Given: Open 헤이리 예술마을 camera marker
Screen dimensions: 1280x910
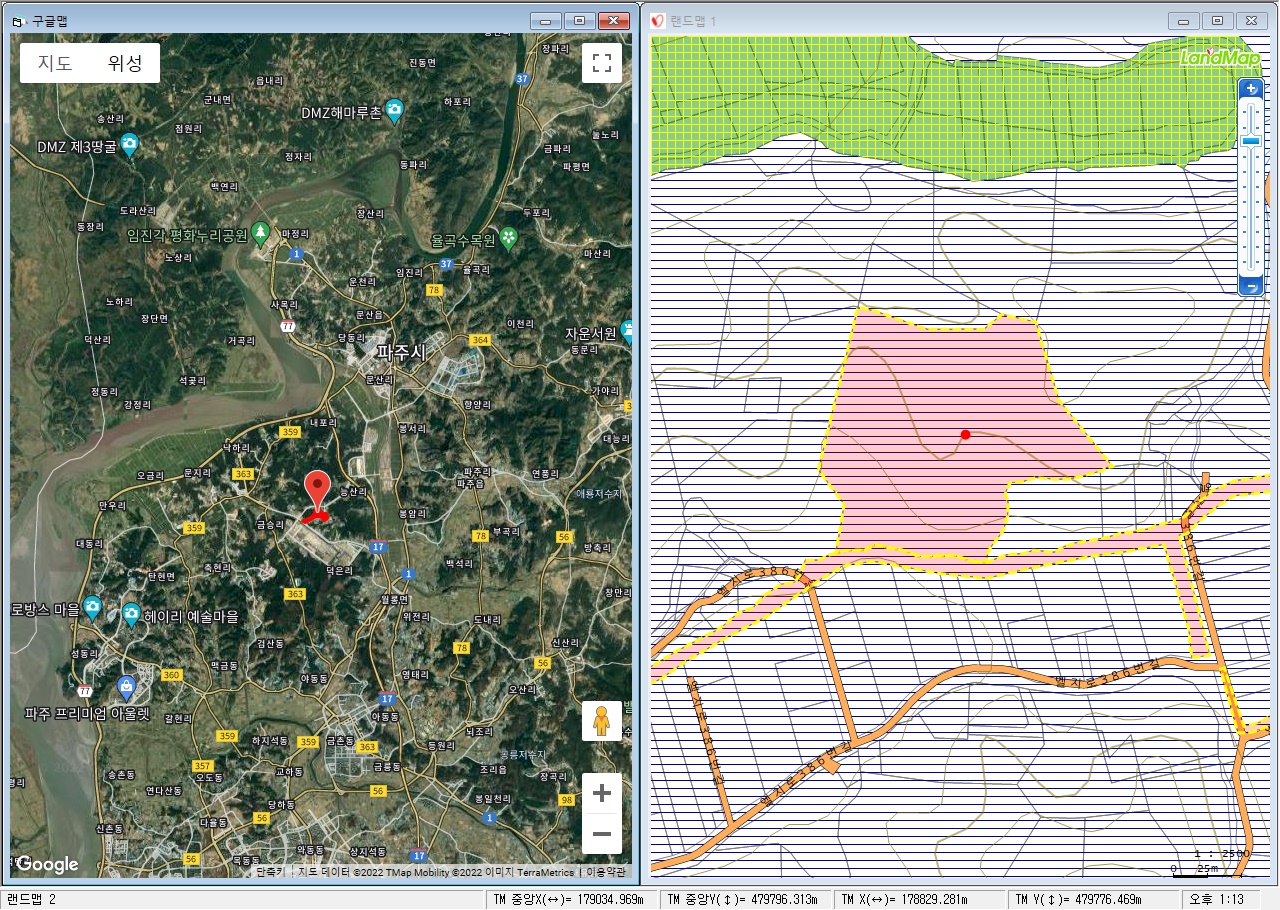Looking at the screenshot, I should (x=131, y=615).
